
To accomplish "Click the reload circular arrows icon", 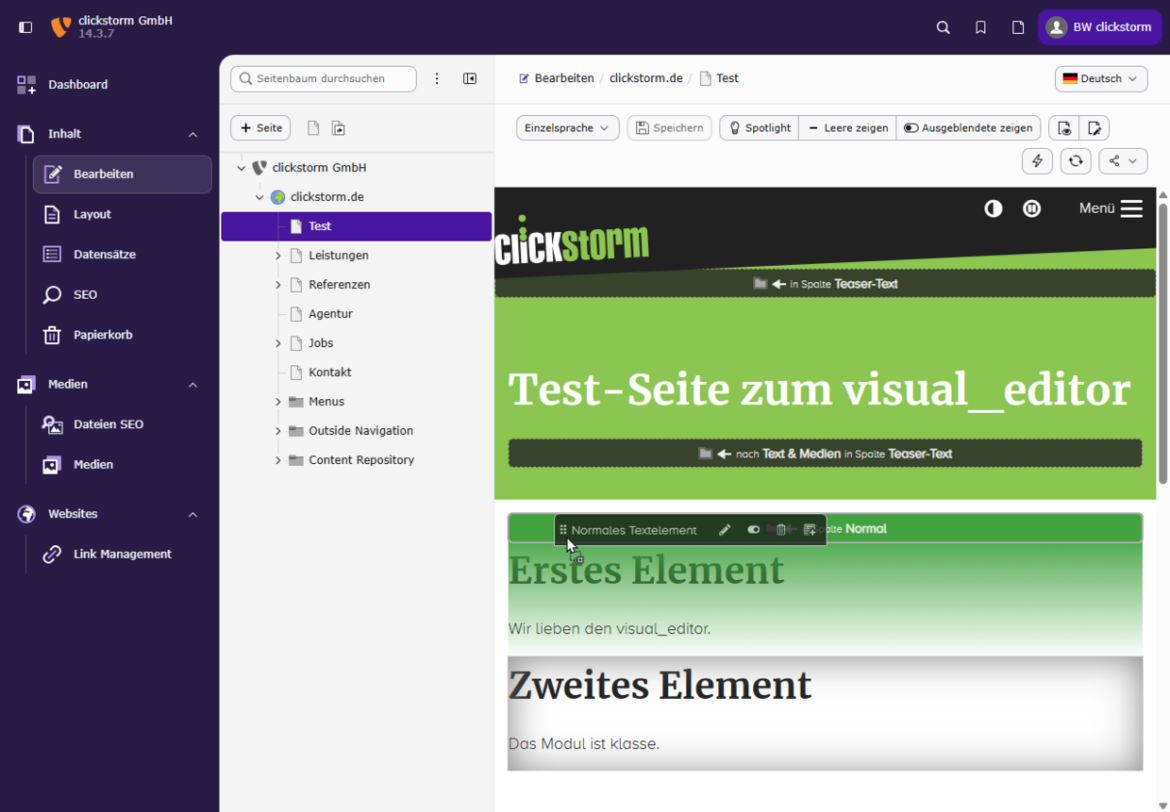I will 1075,161.
